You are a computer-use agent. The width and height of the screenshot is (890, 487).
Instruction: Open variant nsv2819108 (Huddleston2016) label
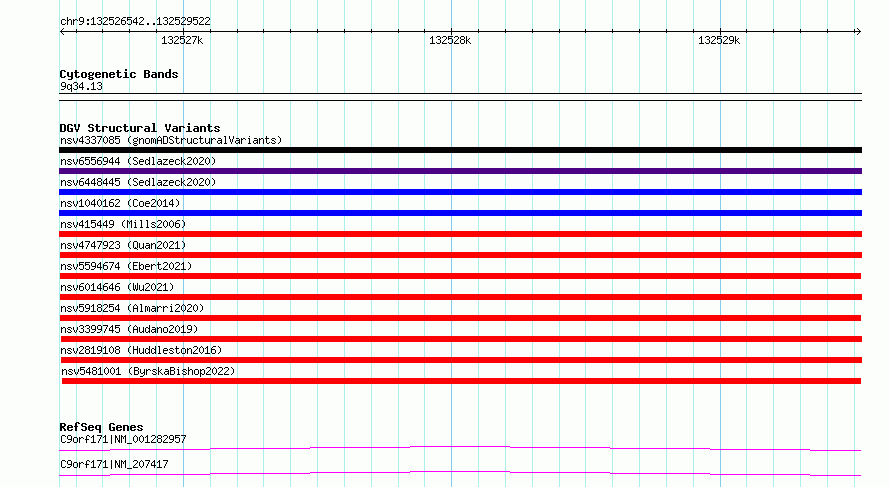[x=141, y=350]
